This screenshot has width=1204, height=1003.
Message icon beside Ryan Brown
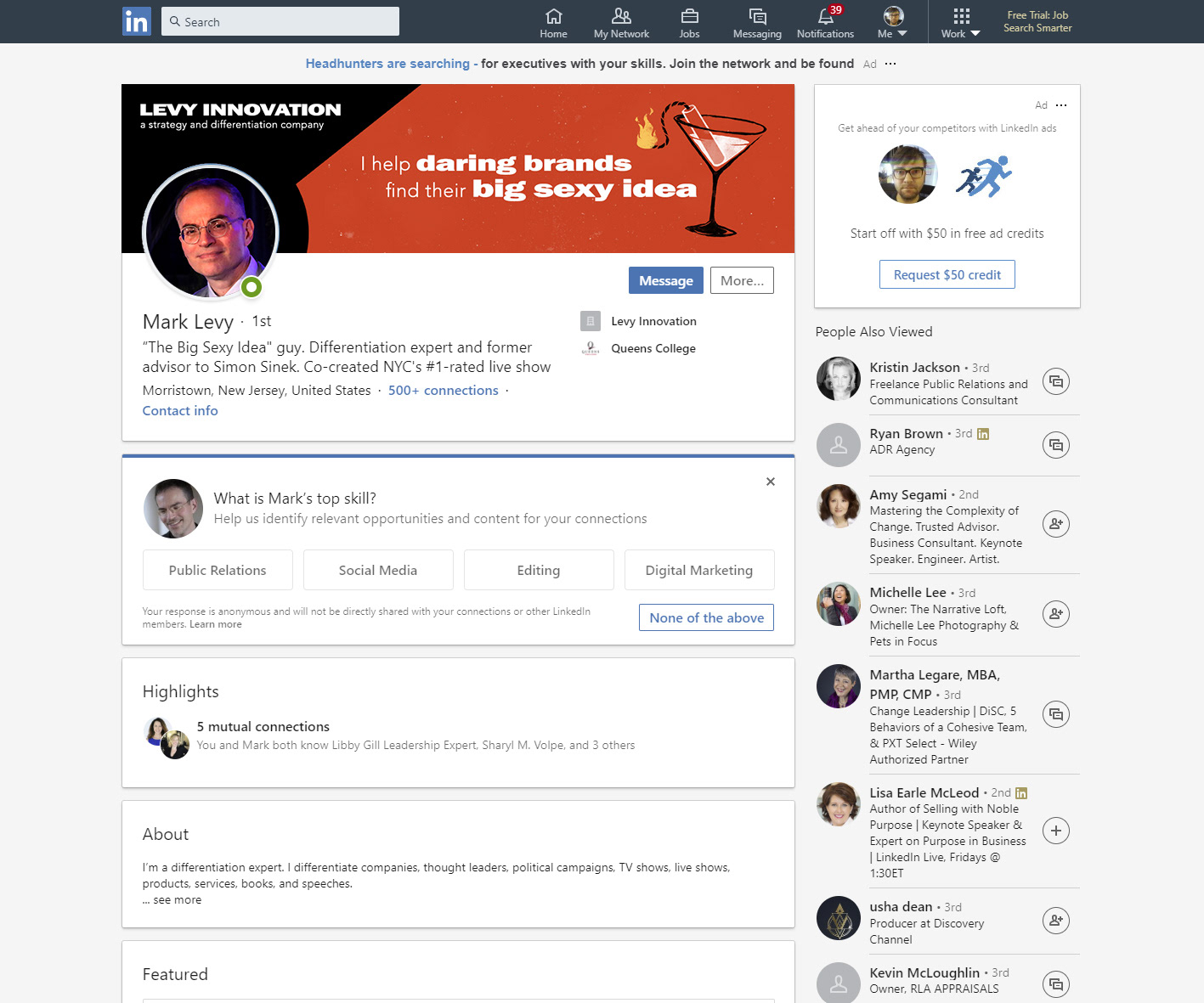coord(1056,445)
